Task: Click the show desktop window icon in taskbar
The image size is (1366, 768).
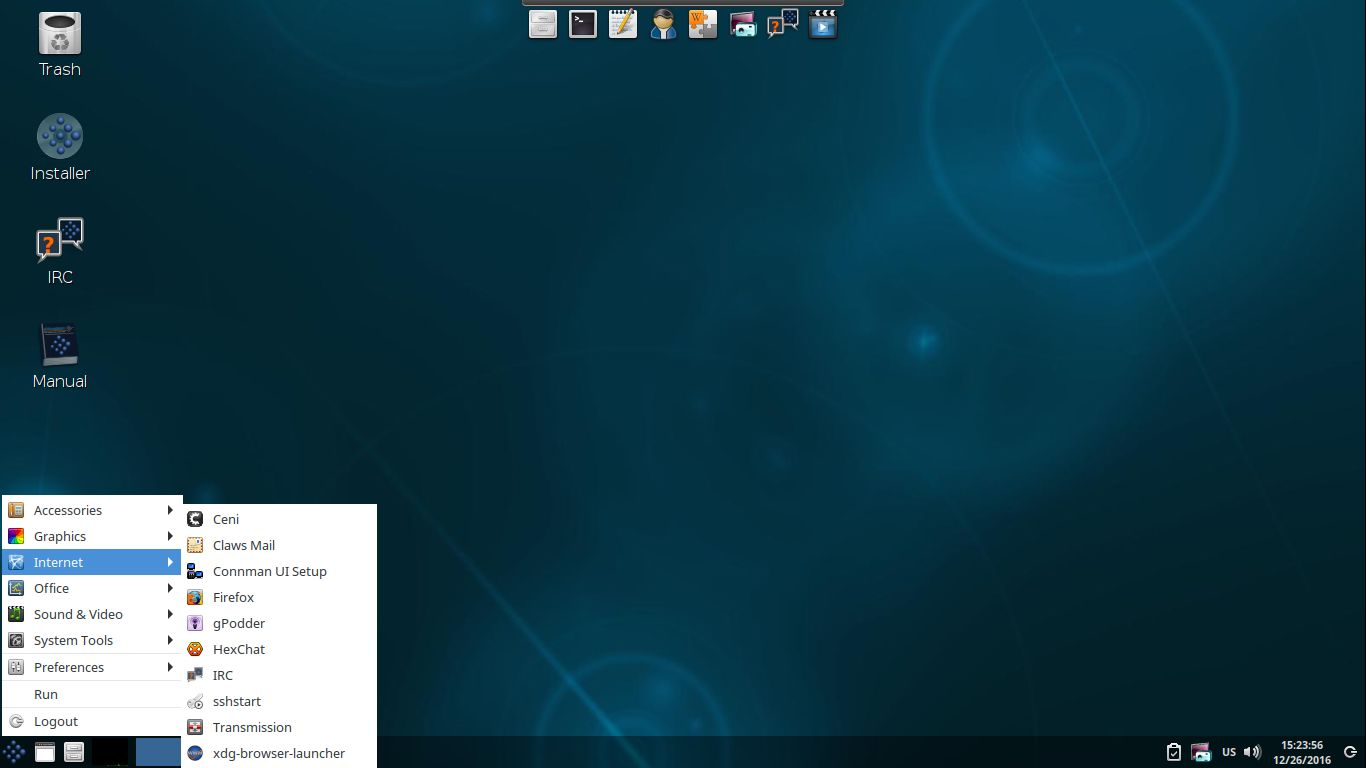Action: [x=45, y=752]
